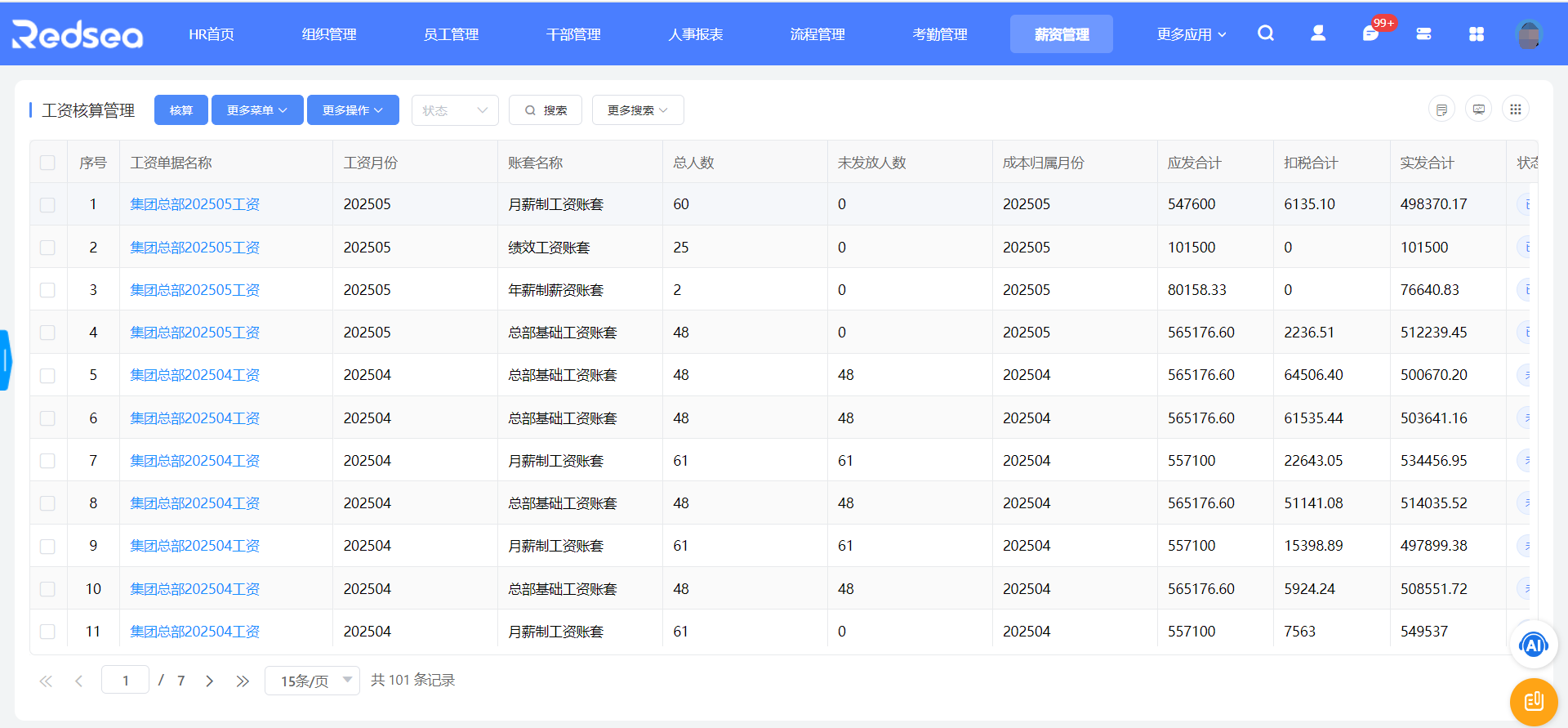1568x728 pixels.
Task: Check the row 3 checkbox
Action: pyautogui.click(x=47, y=290)
